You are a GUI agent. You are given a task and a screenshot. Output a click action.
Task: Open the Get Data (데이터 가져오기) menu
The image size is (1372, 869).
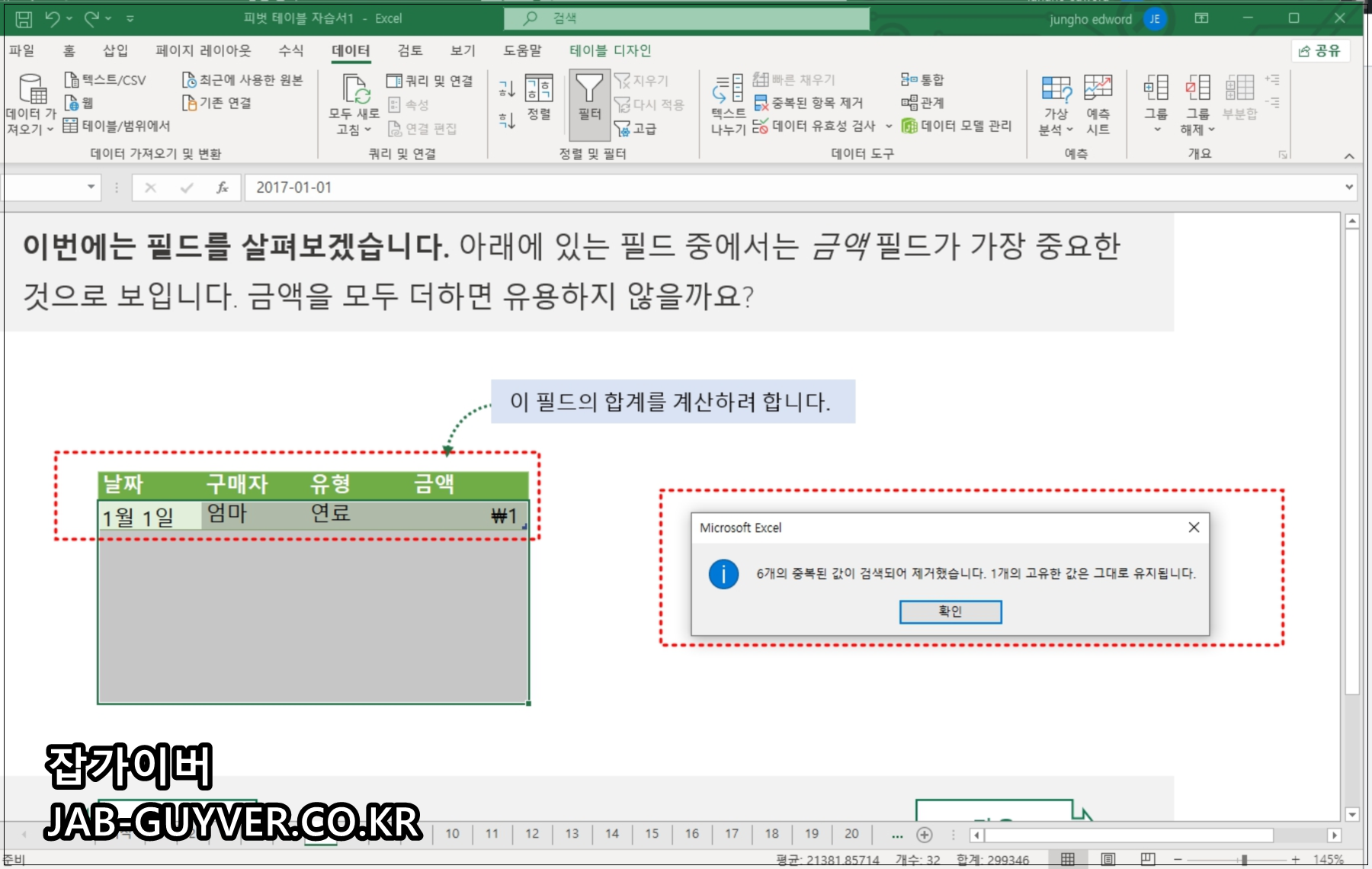tap(30, 106)
